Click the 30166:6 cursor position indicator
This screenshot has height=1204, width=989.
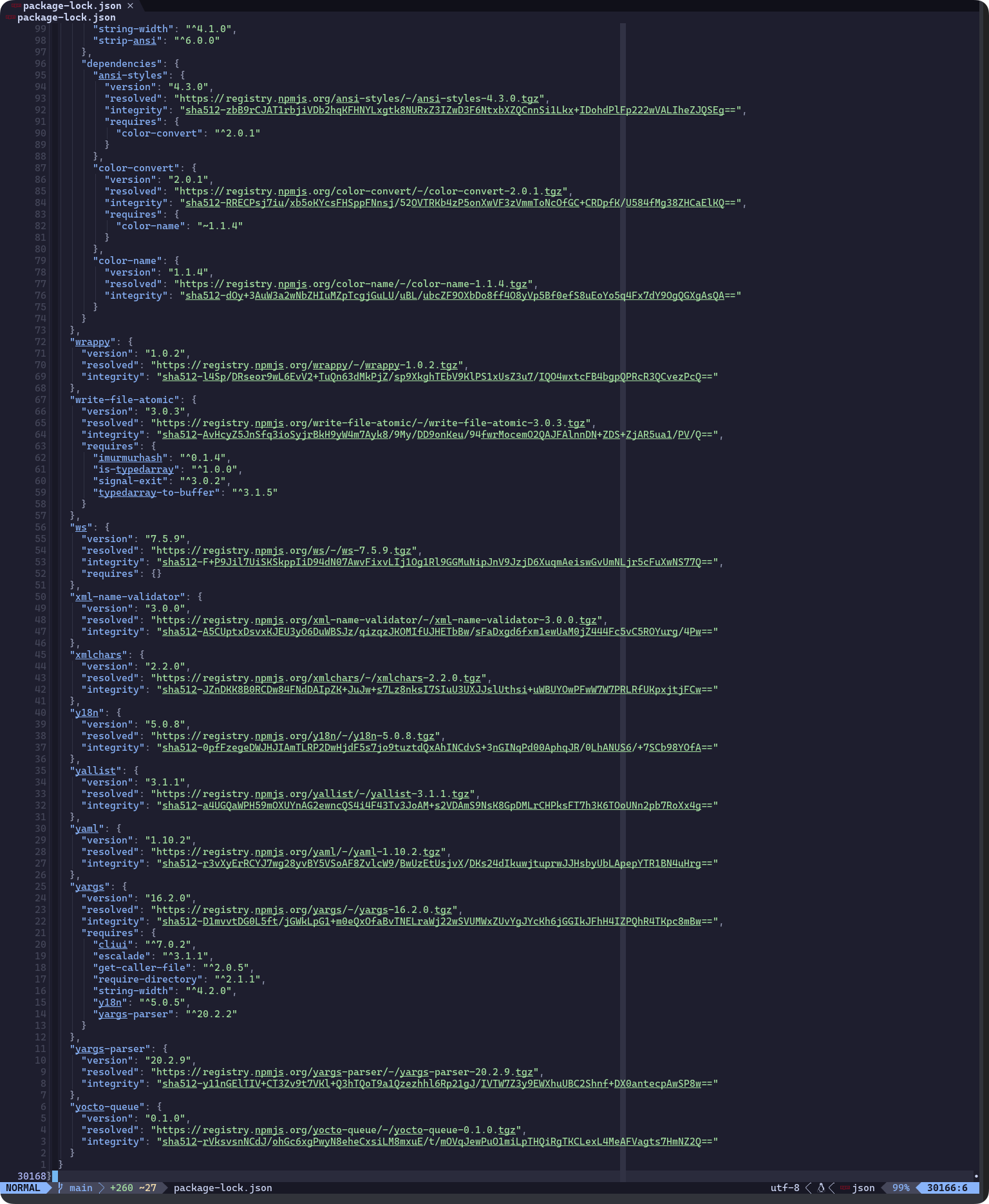(947, 1188)
